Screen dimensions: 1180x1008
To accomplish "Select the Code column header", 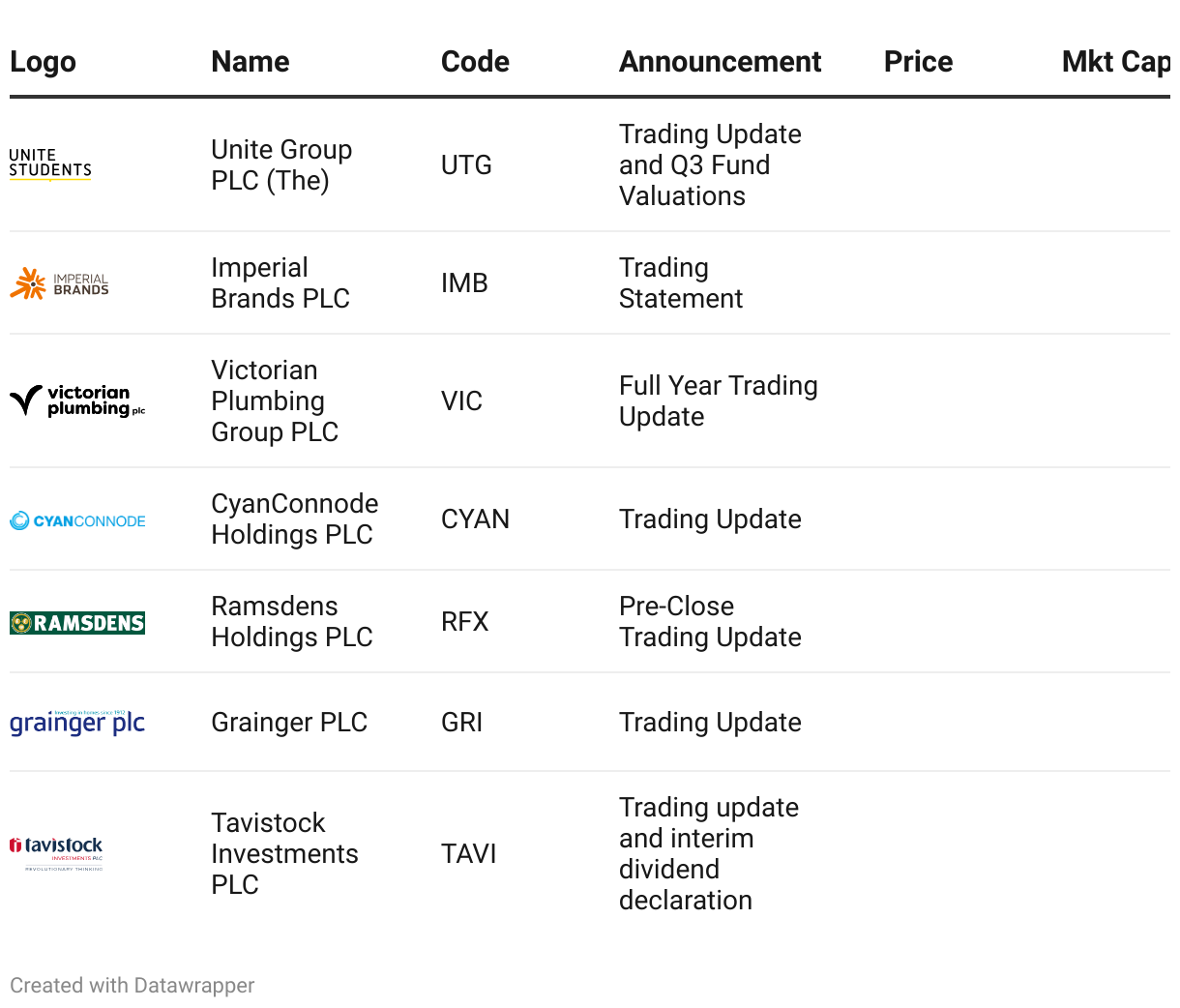I will tap(475, 62).
